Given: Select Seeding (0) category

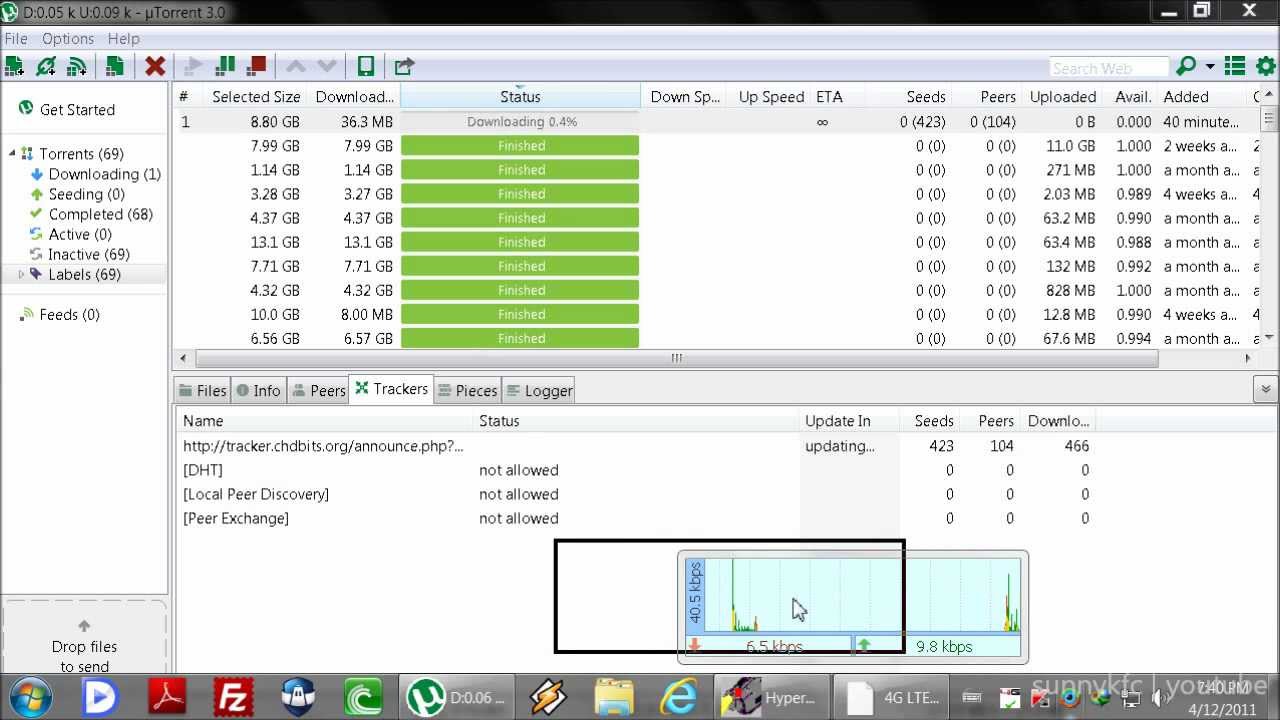Looking at the screenshot, I should tap(86, 194).
